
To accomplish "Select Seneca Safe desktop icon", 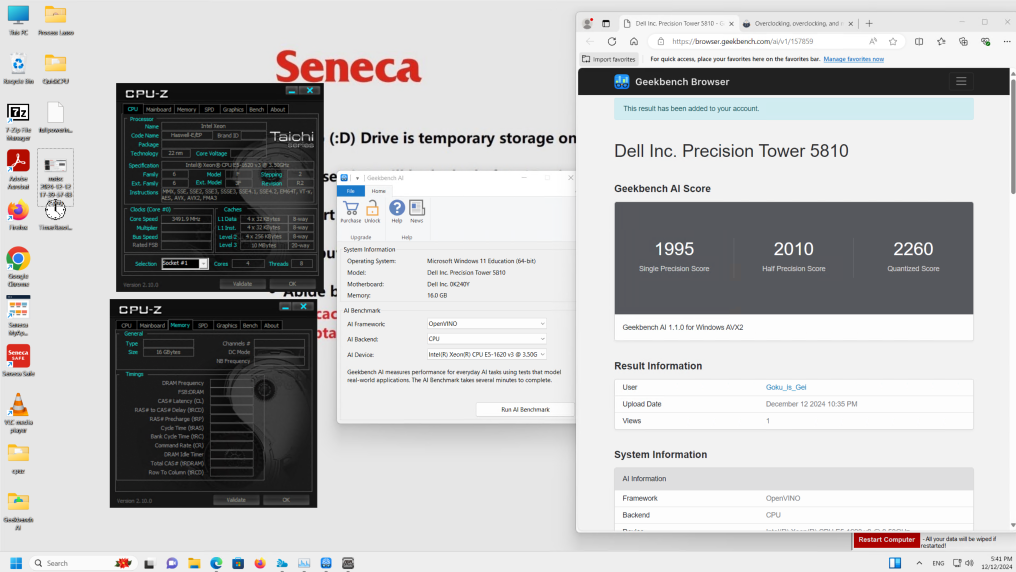I will point(18,360).
